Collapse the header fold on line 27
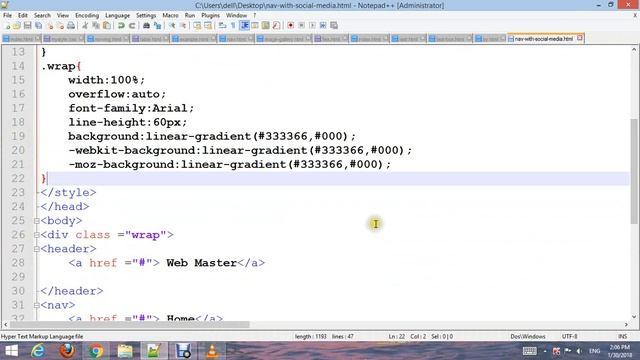Image resolution: width=640 pixels, height=360 pixels. point(37,249)
